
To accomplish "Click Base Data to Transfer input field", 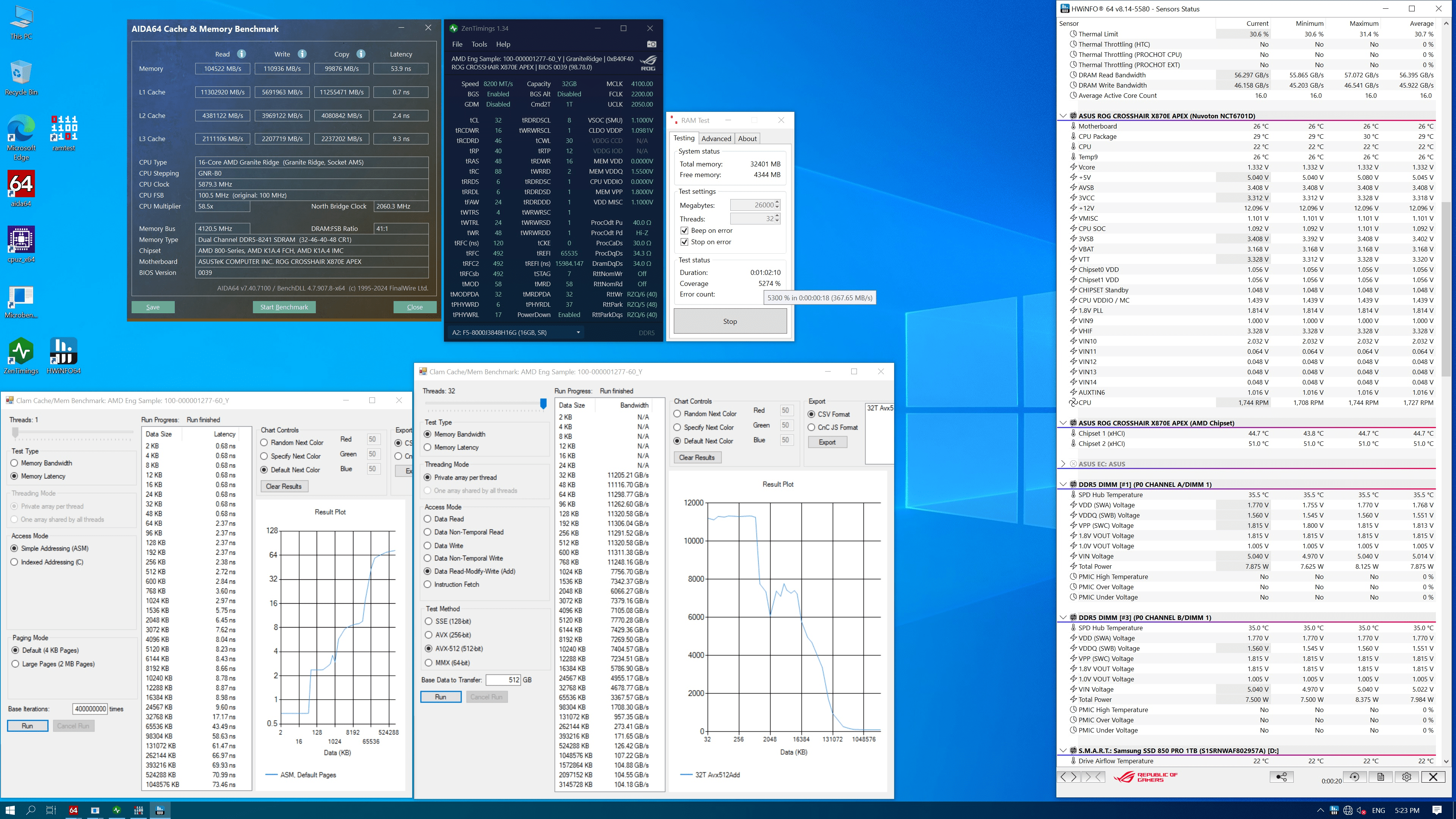I will coord(503,680).
